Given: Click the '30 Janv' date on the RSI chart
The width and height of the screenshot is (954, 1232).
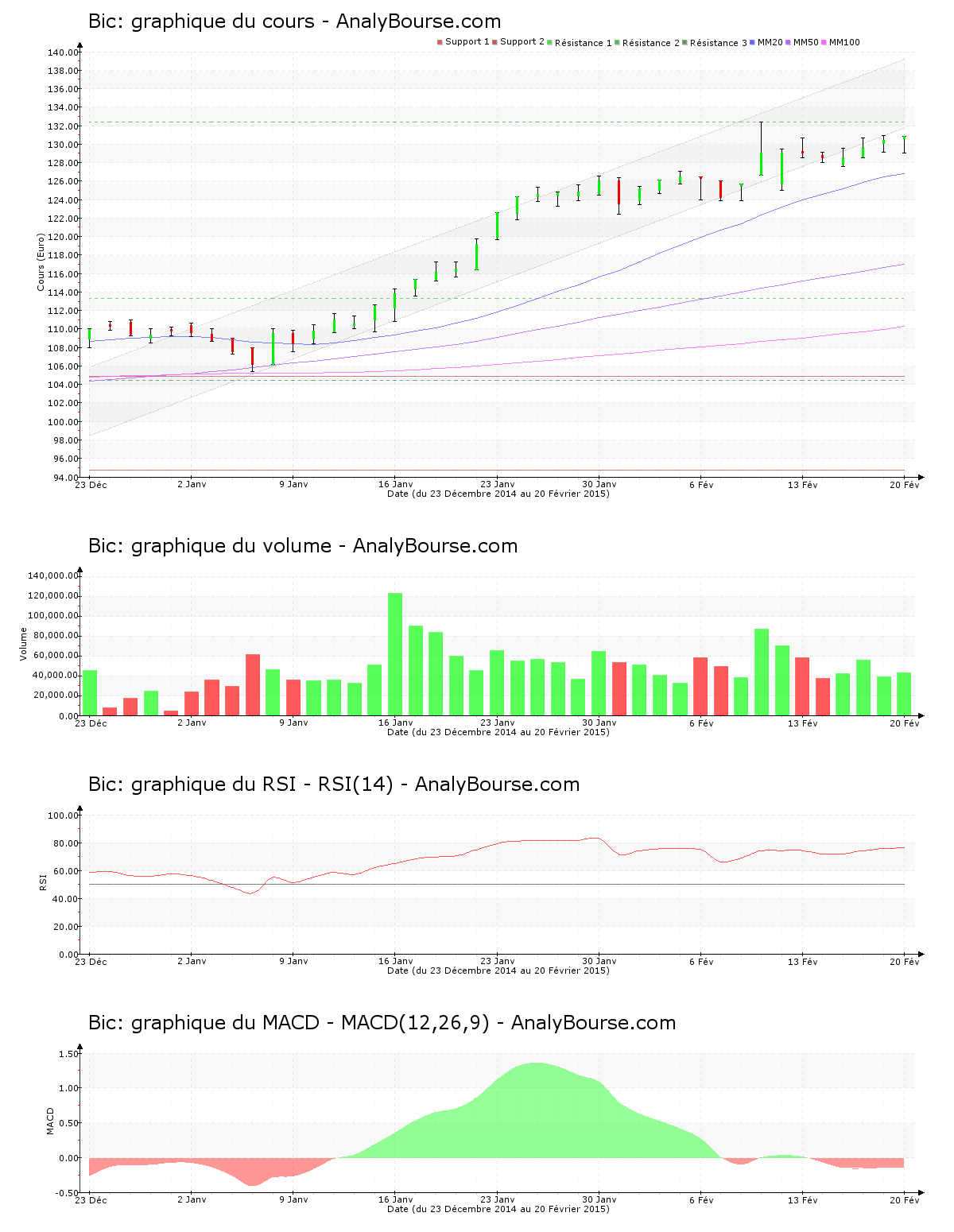Looking at the screenshot, I should coord(599,962).
